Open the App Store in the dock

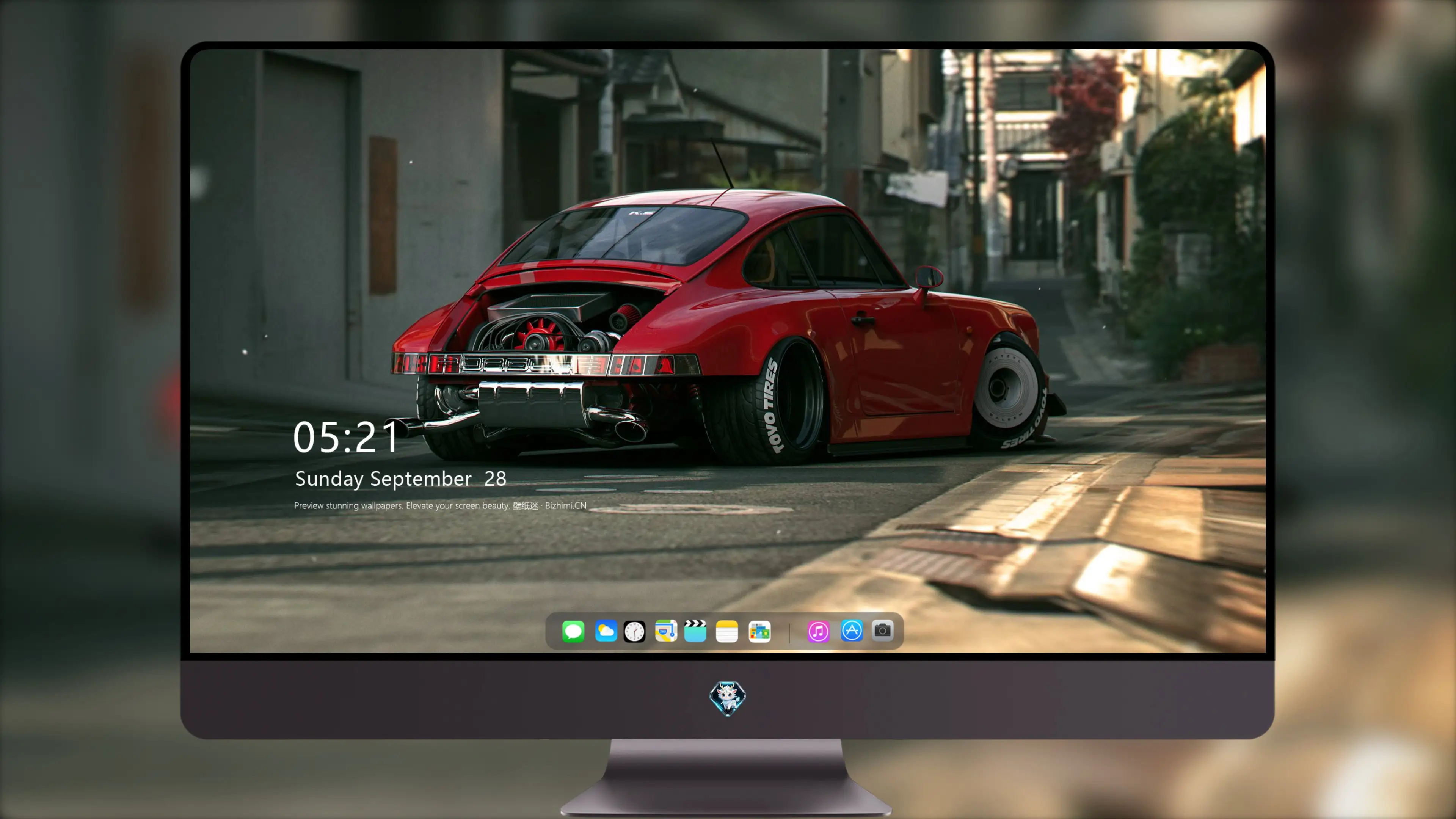tap(852, 631)
